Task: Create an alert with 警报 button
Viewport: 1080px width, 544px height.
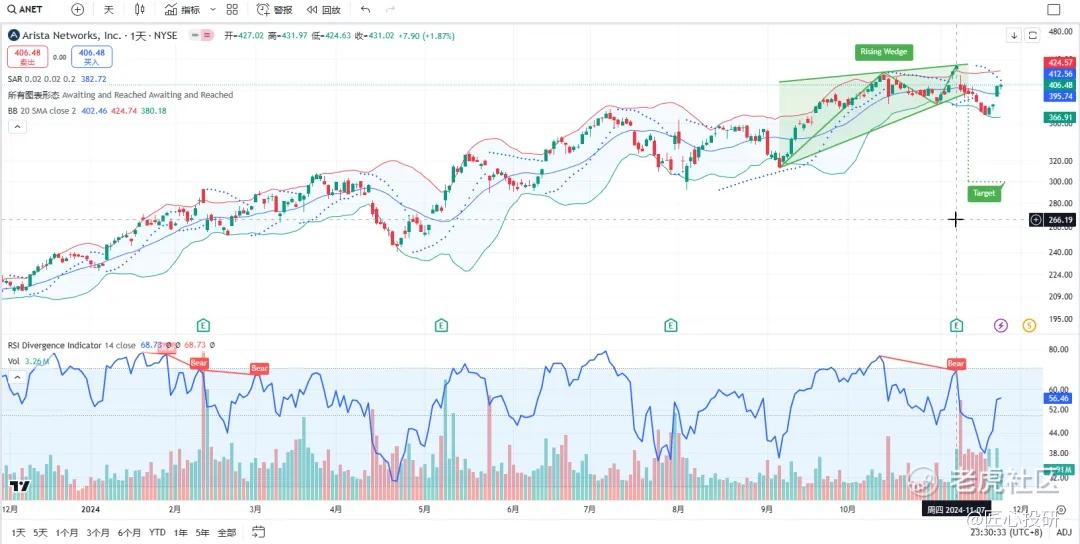Action: [x=274, y=10]
